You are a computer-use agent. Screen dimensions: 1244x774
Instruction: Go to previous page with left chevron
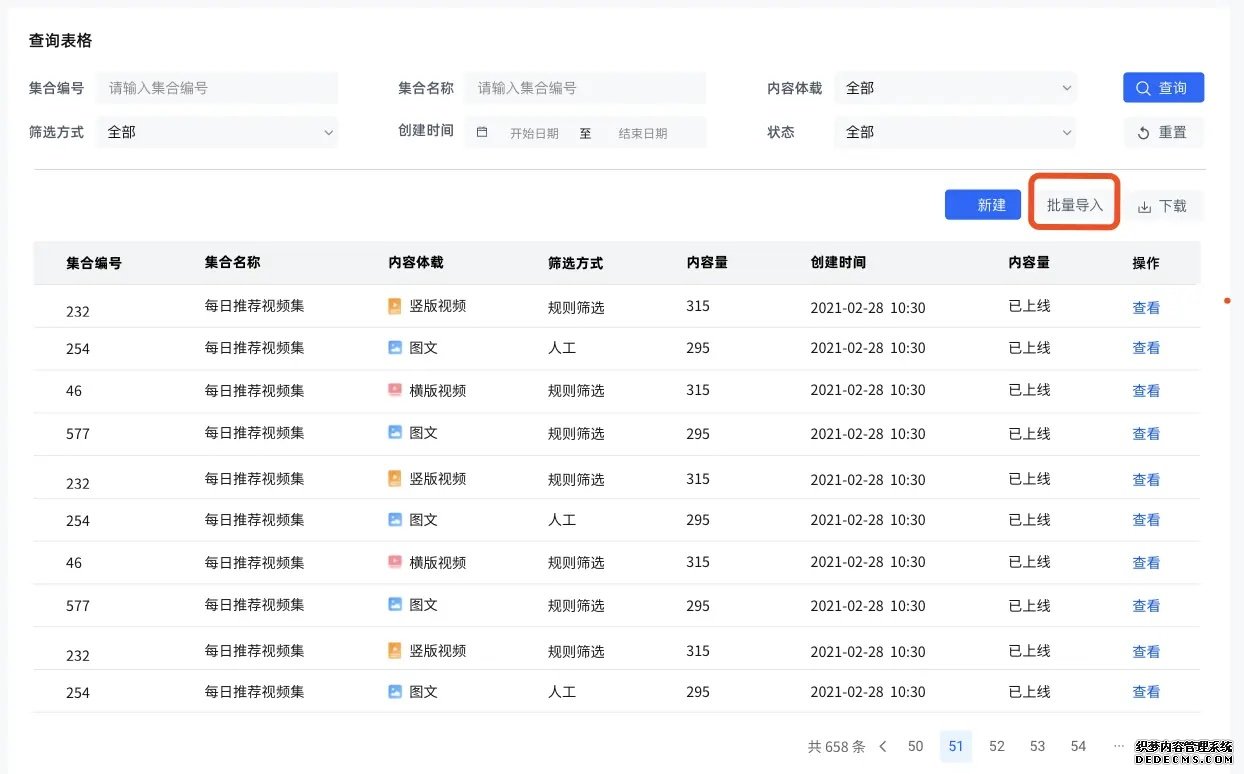(x=883, y=746)
